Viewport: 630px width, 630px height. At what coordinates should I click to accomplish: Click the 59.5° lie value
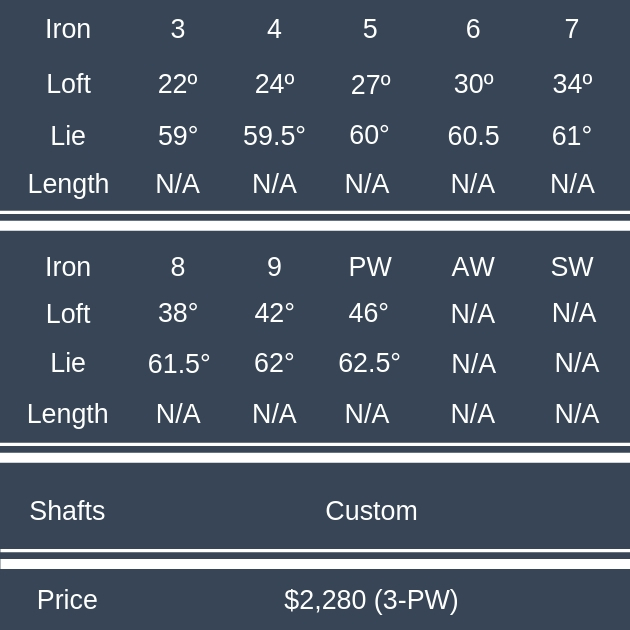tap(274, 136)
